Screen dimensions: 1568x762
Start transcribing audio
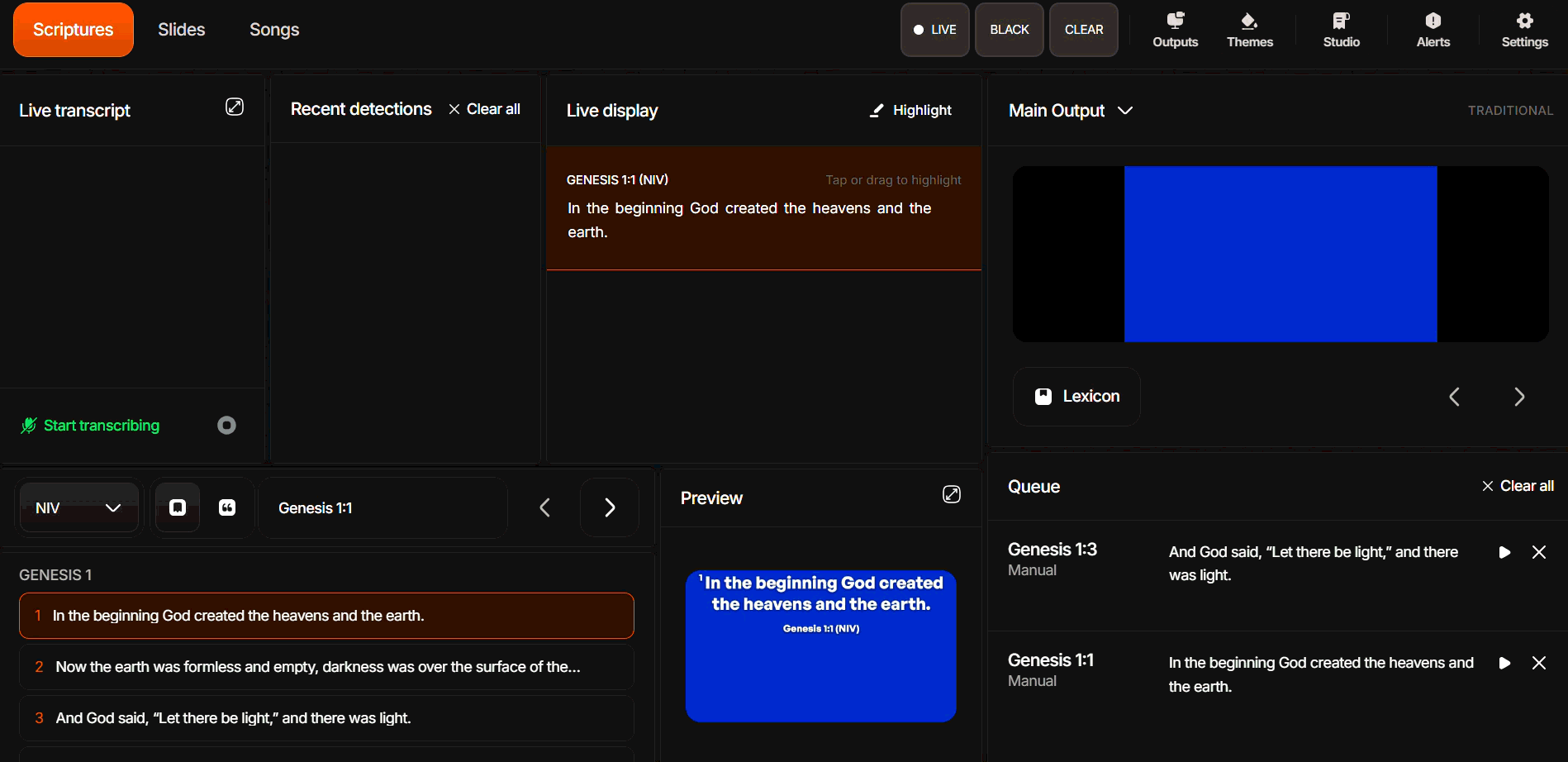tap(90, 426)
